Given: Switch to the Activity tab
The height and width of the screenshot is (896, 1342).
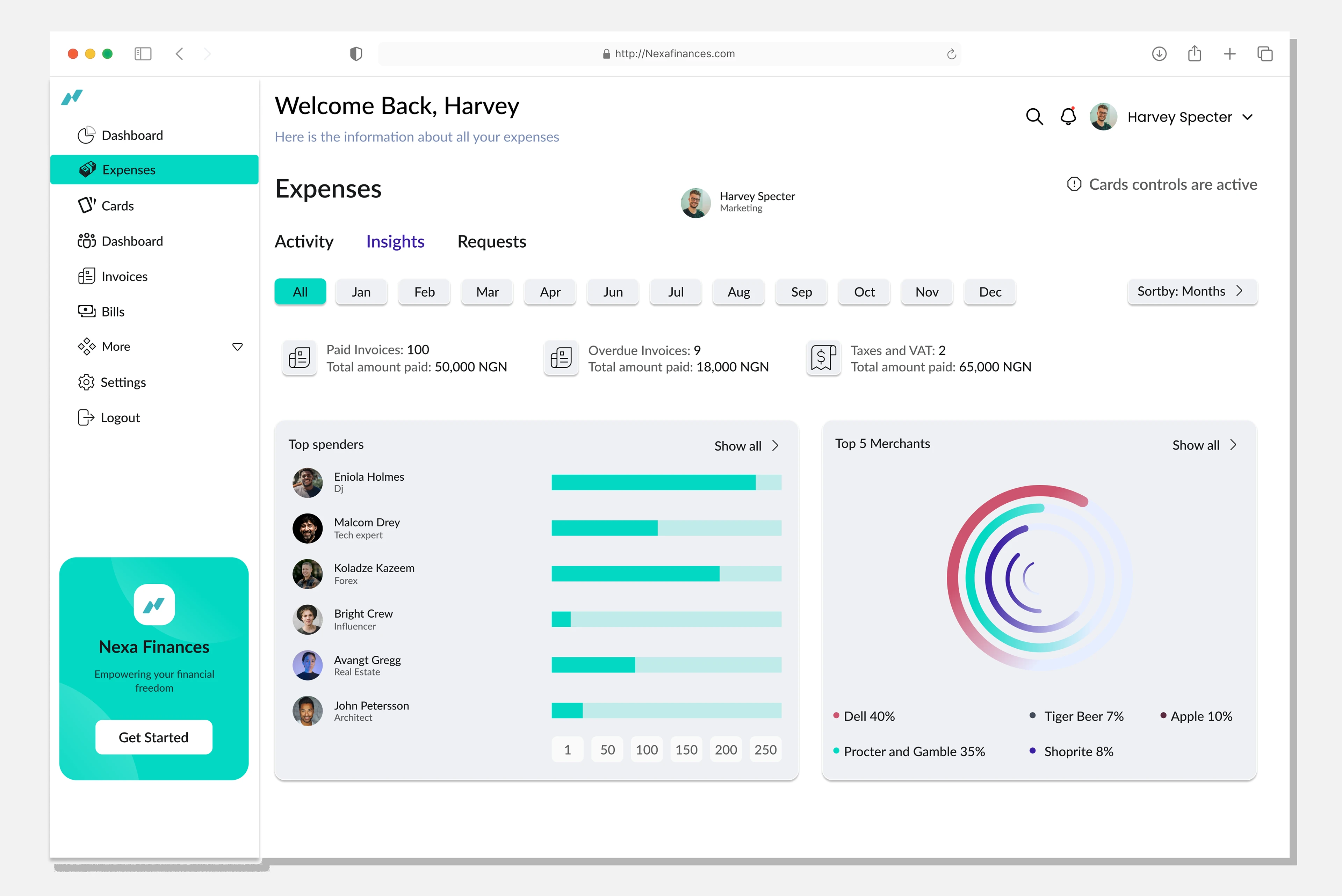Looking at the screenshot, I should click(304, 242).
